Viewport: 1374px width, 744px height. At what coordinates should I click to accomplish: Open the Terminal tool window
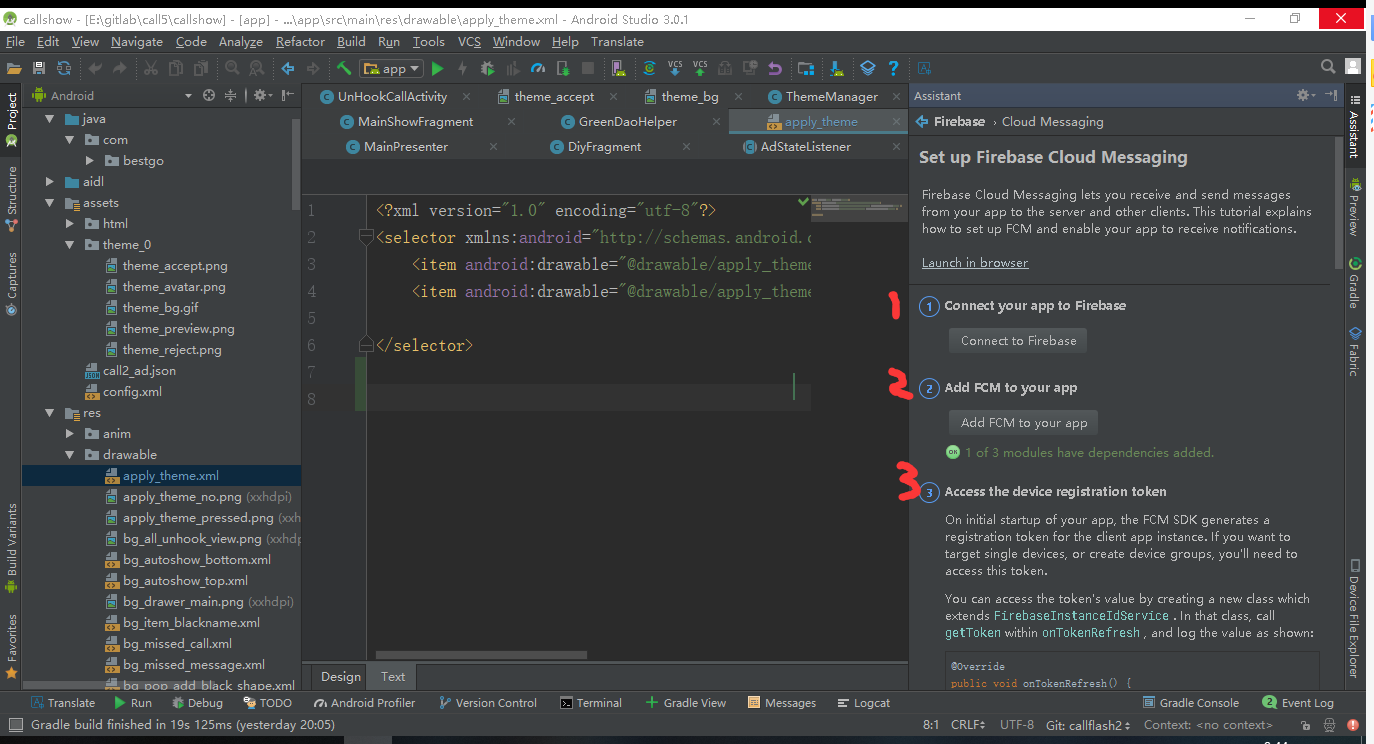point(591,703)
